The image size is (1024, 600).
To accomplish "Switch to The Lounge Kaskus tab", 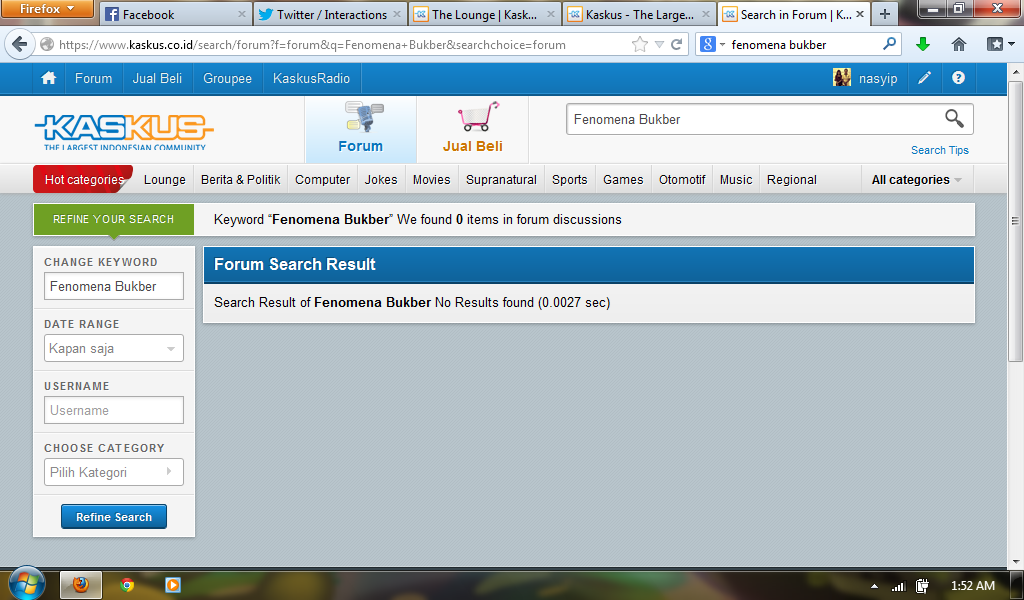I will 485,14.
